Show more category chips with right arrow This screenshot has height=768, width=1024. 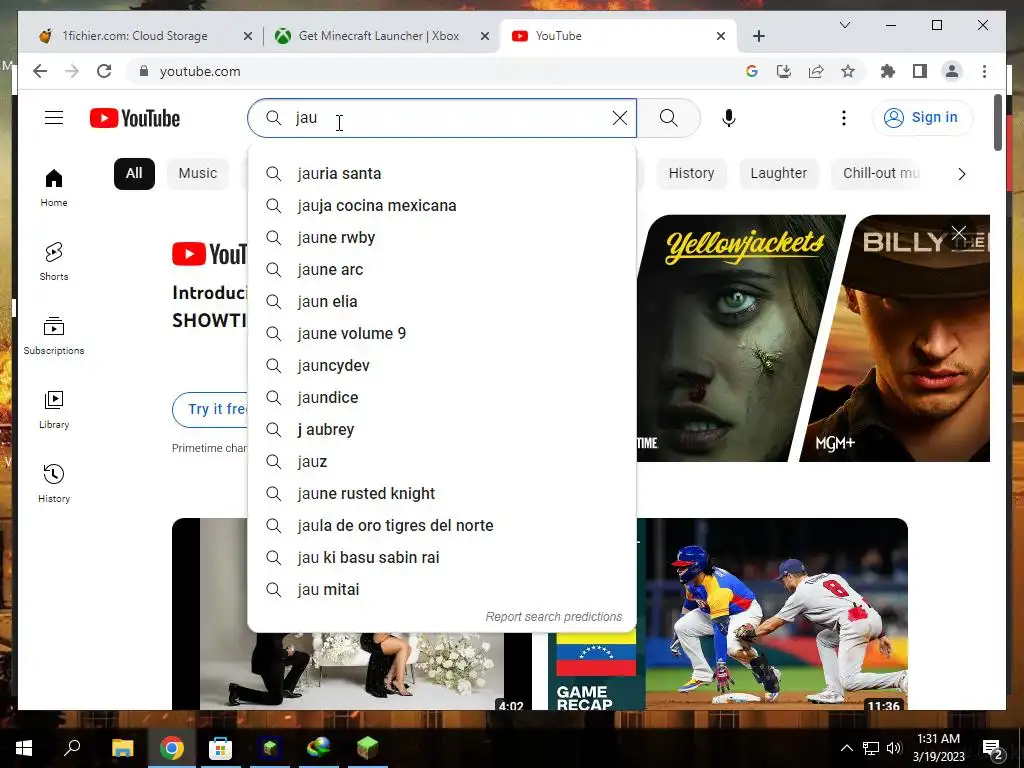tap(961, 174)
